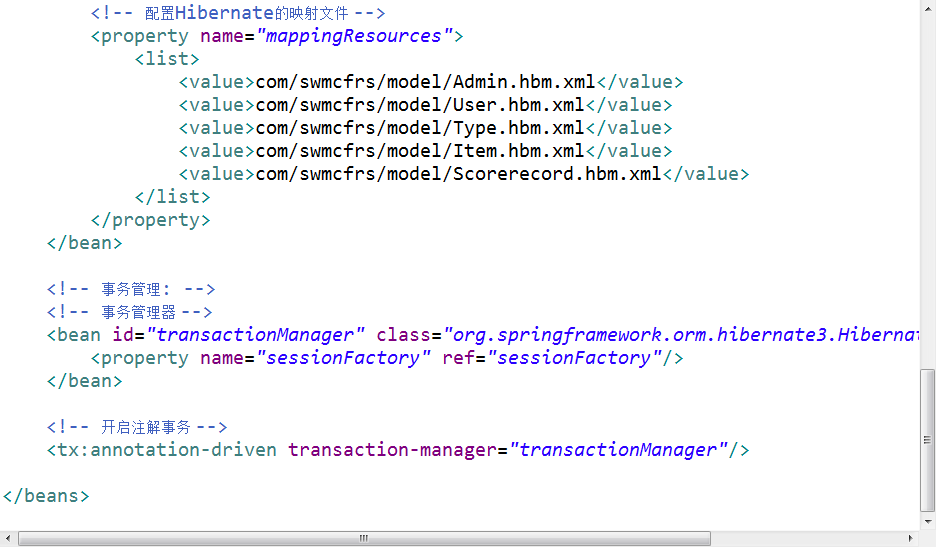This screenshot has height=547, width=936.
Task: Click the Scorerecord.hbm.xml value line
Action: pyautogui.click(x=463, y=174)
